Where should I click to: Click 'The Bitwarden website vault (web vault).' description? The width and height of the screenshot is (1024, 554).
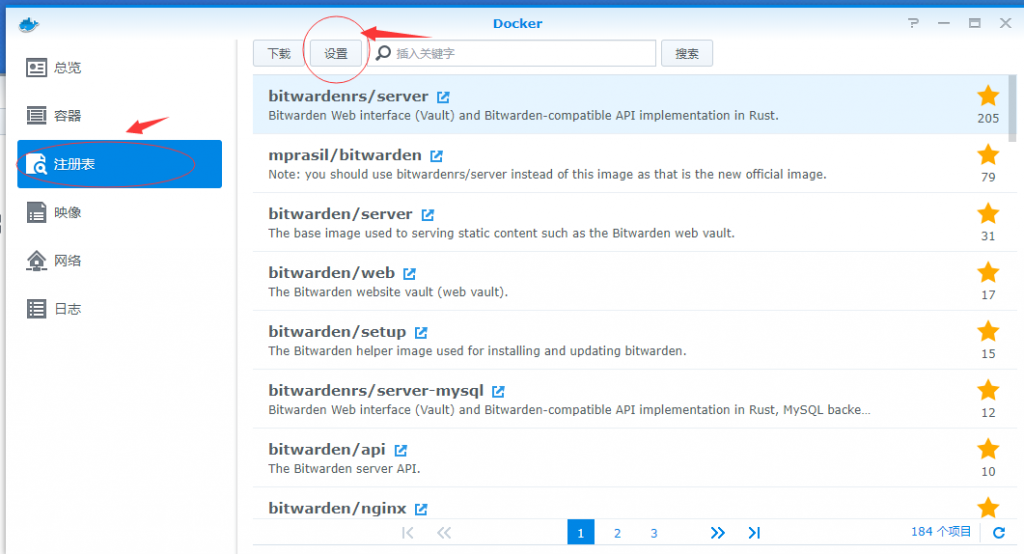(388, 292)
